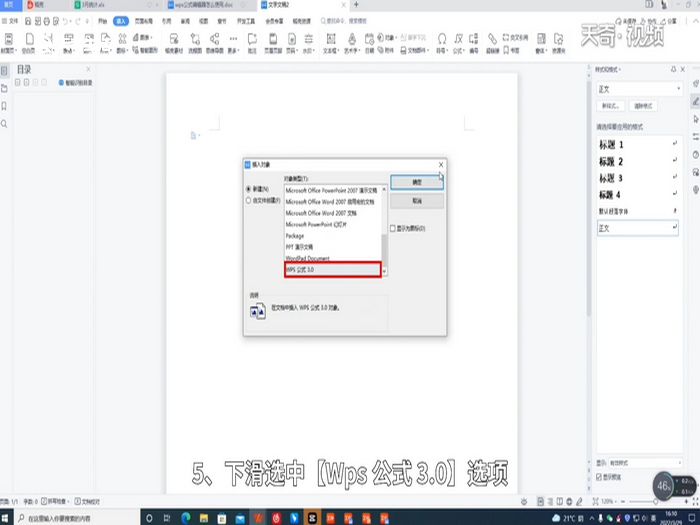Click the 书签 bookmark icon
Viewport: 700px width, 525px height.
[x=512, y=50]
